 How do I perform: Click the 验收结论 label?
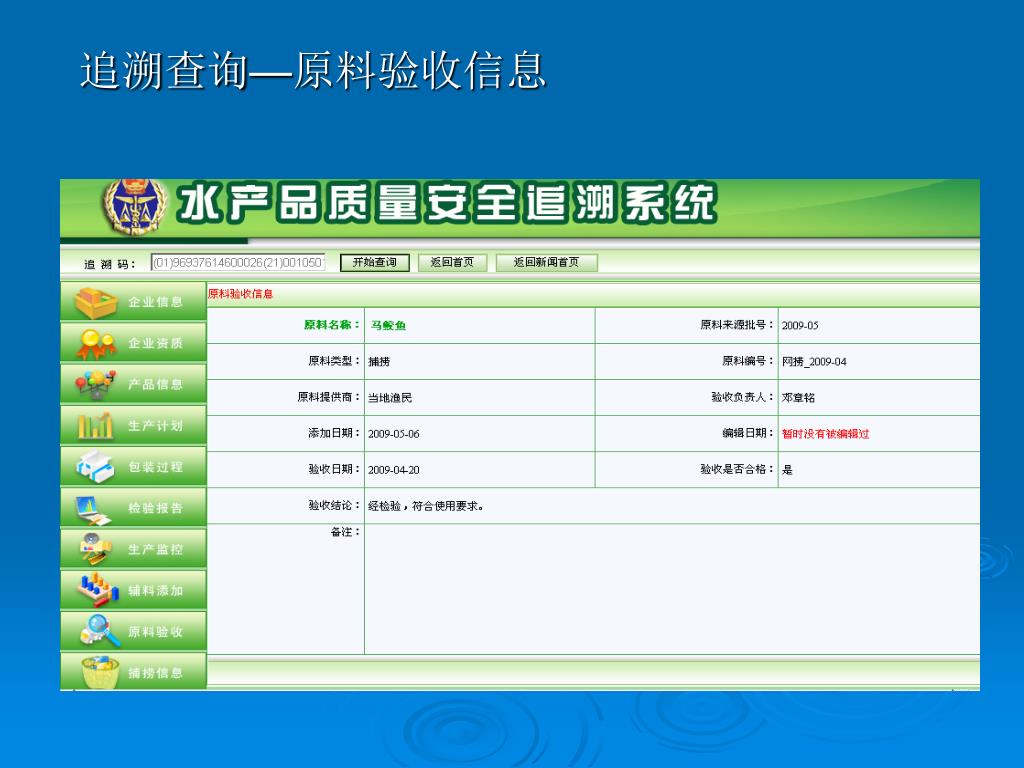pyautogui.click(x=334, y=505)
